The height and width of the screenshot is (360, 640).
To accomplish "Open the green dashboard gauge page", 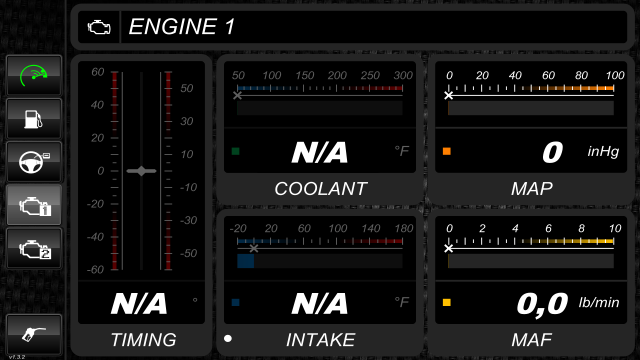I will pos(34,76).
